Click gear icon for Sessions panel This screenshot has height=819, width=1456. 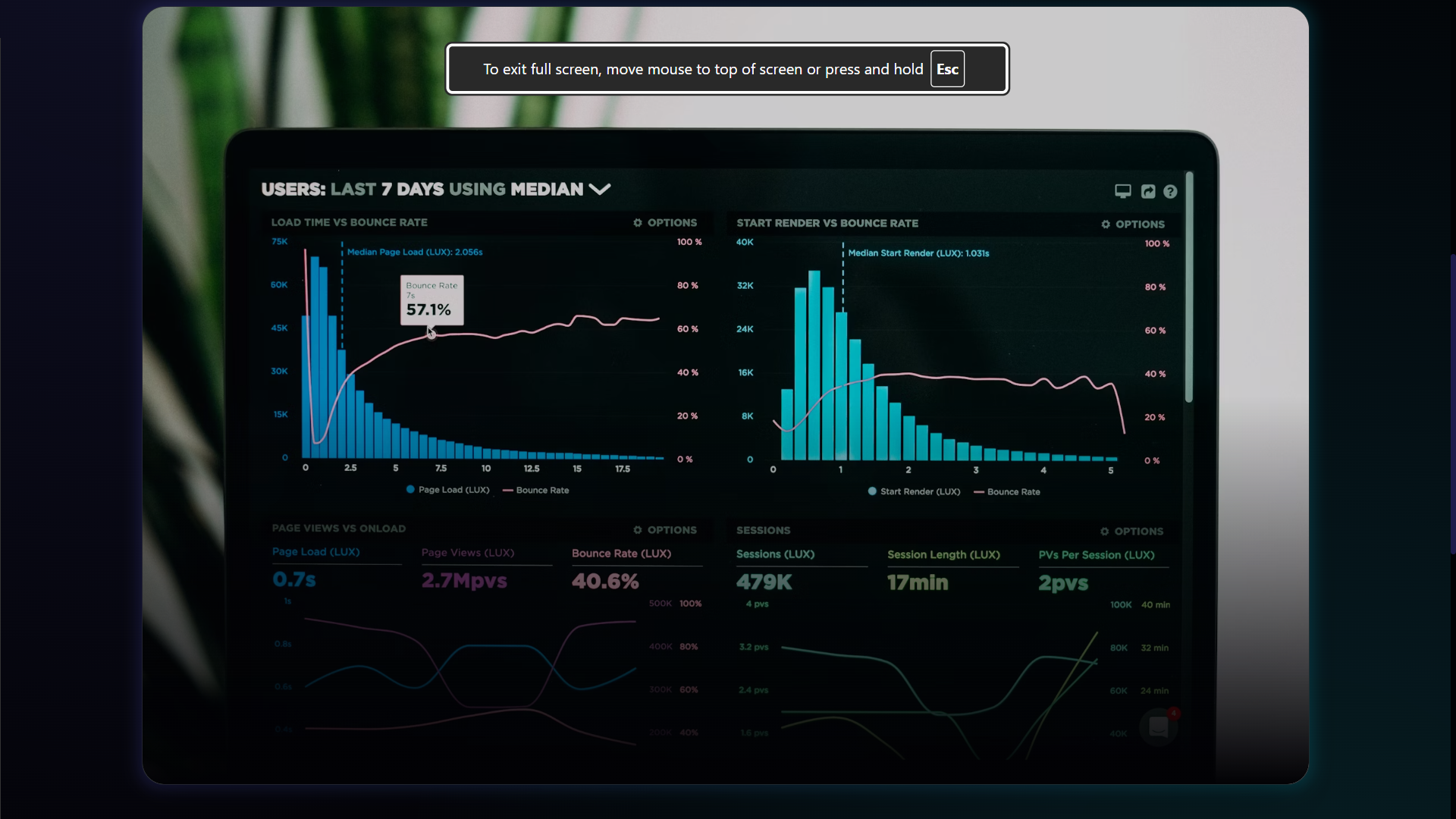1104,532
